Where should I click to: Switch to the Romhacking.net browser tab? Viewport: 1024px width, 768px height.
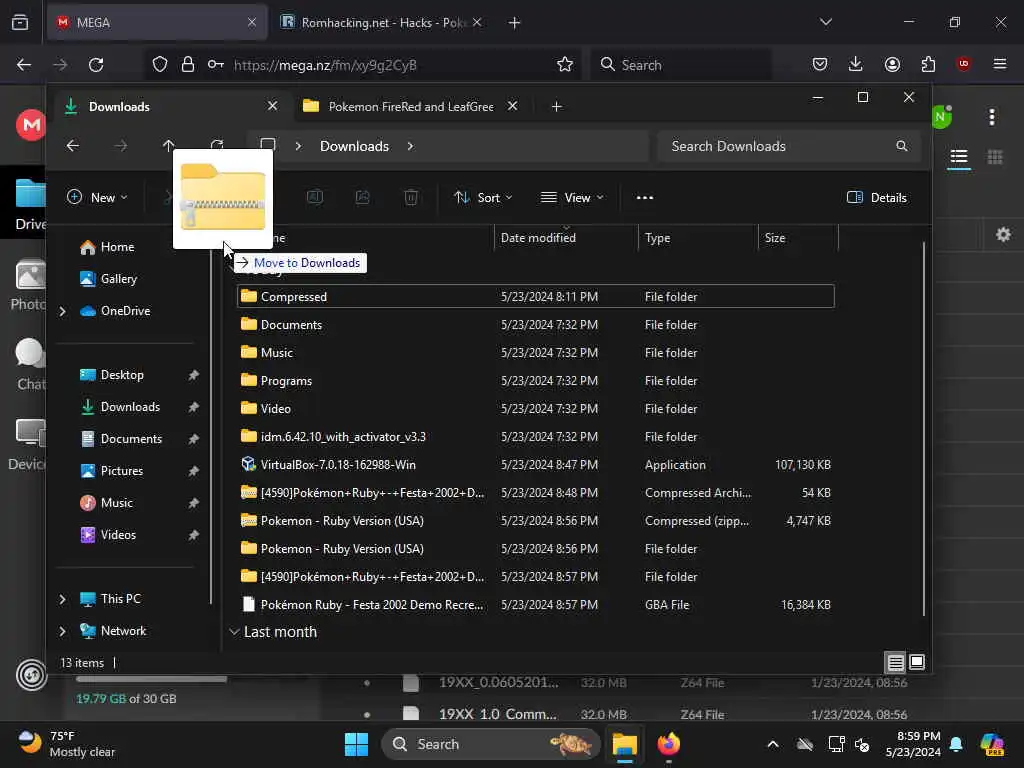(x=382, y=22)
